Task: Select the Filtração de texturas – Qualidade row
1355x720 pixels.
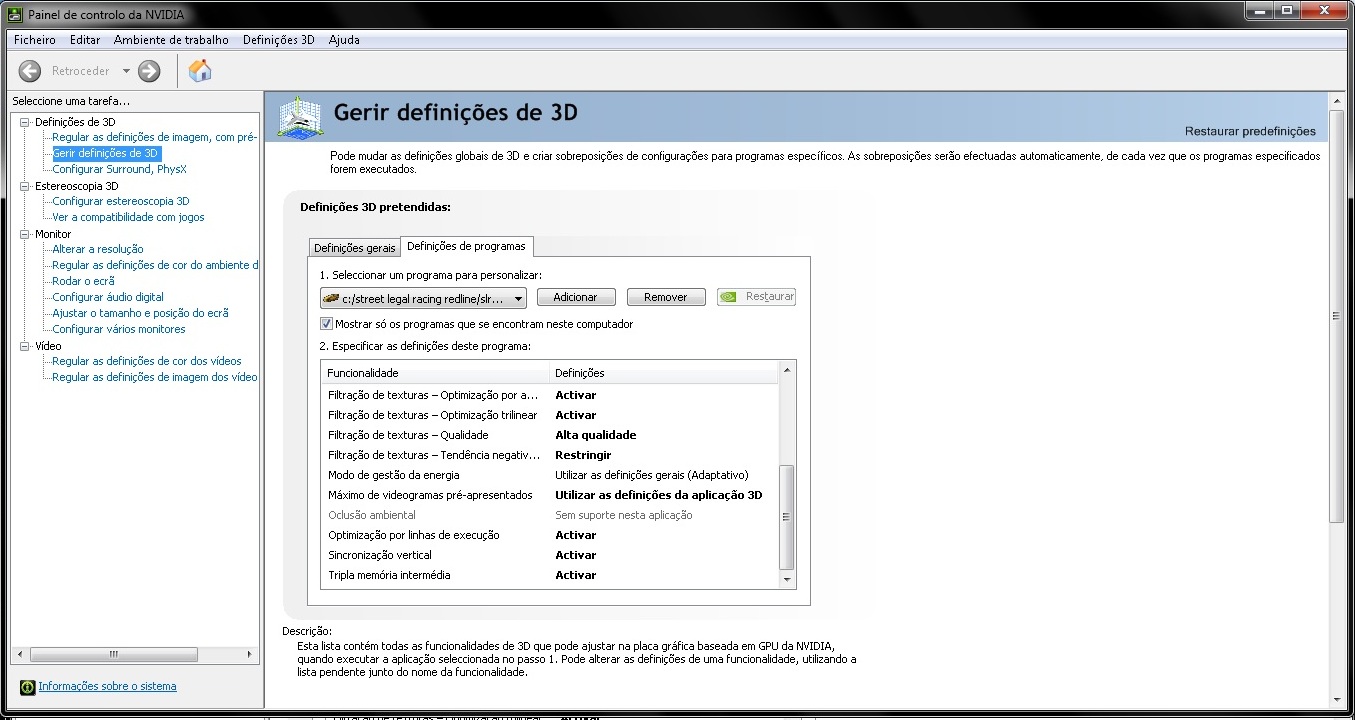Action: pyautogui.click(x=550, y=435)
